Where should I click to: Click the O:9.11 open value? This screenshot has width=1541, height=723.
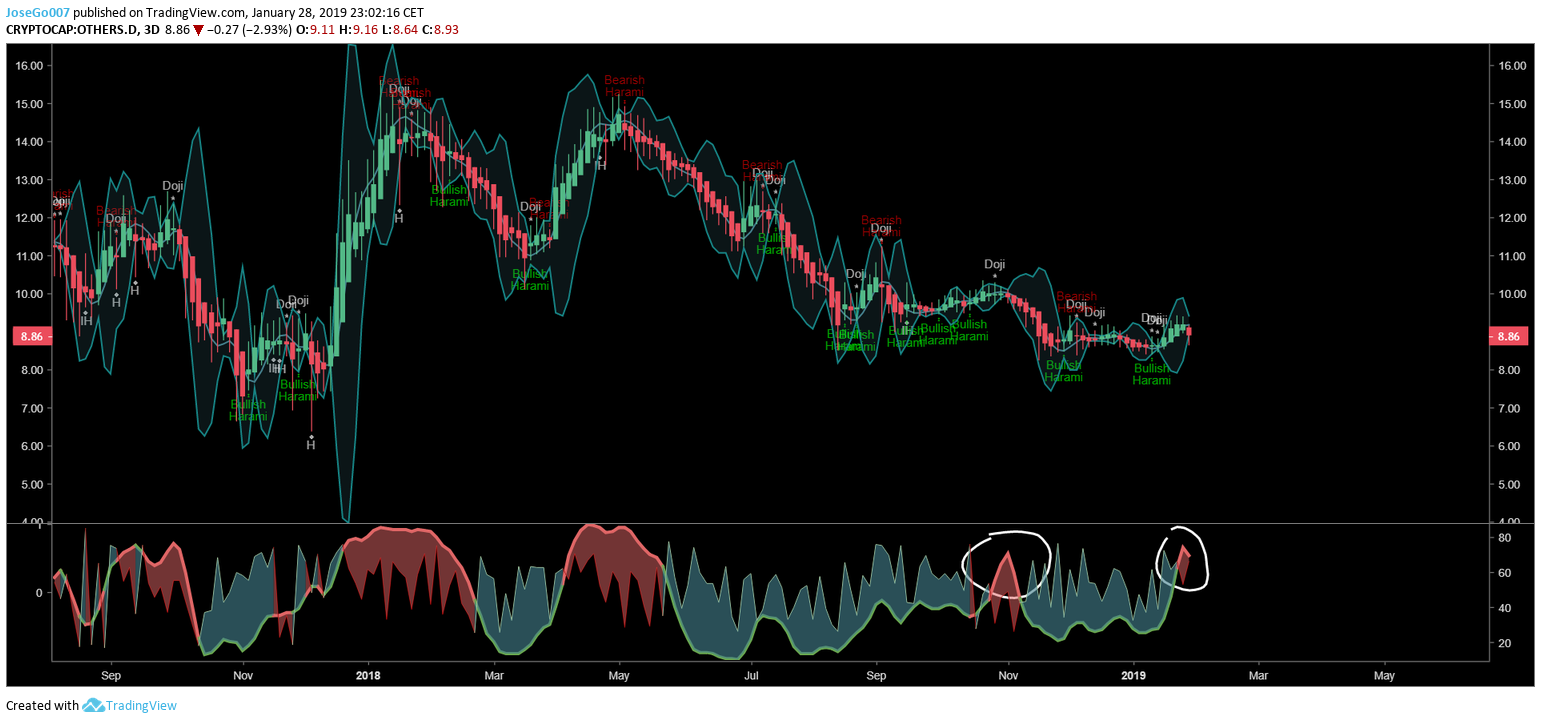pos(316,30)
